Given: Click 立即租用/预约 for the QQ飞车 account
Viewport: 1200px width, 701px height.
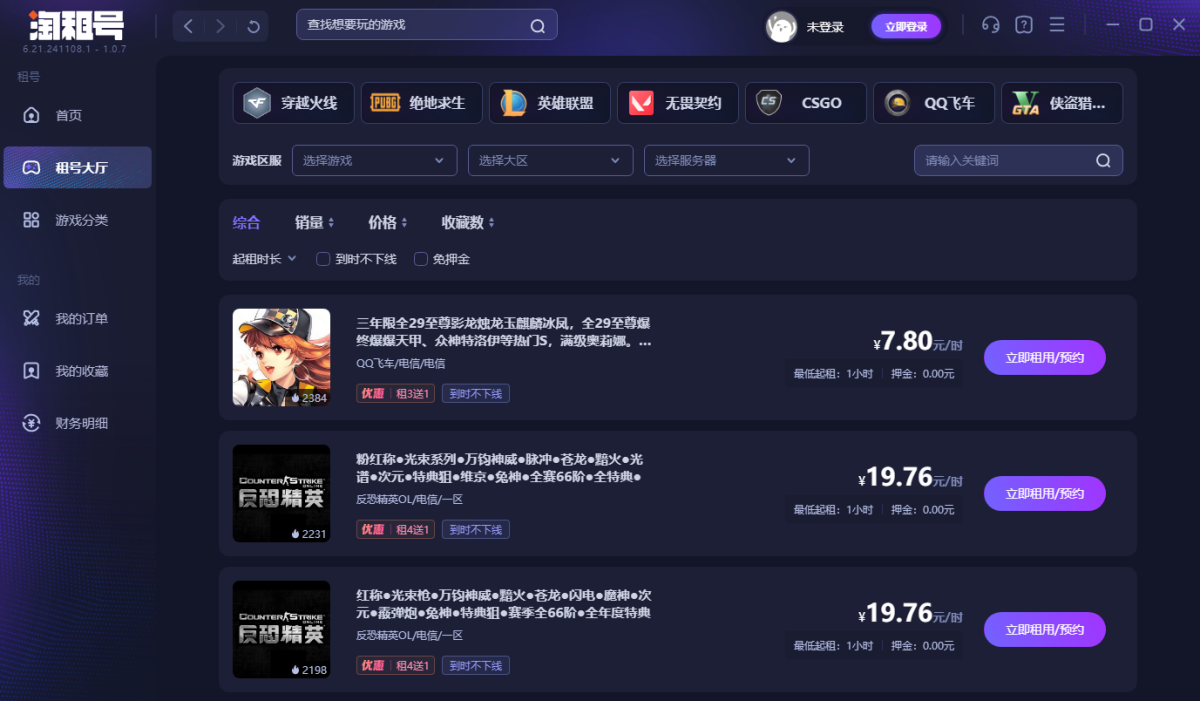Looking at the screenshot, I should 1044,357.
